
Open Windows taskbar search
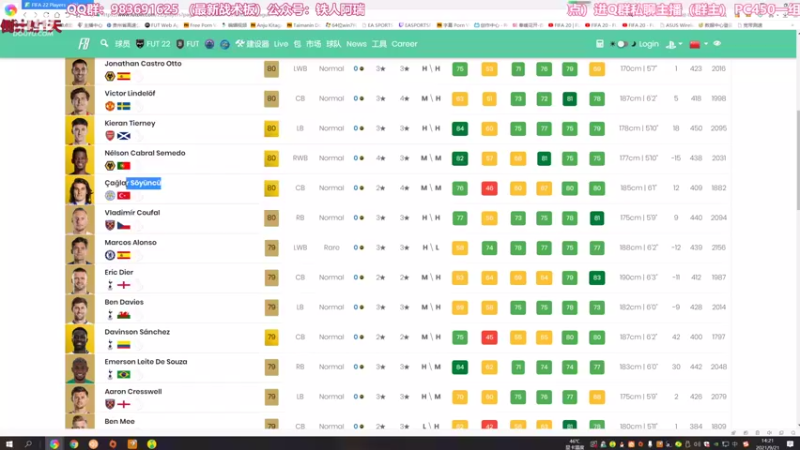pyautogui.click(x=28, y=444)
